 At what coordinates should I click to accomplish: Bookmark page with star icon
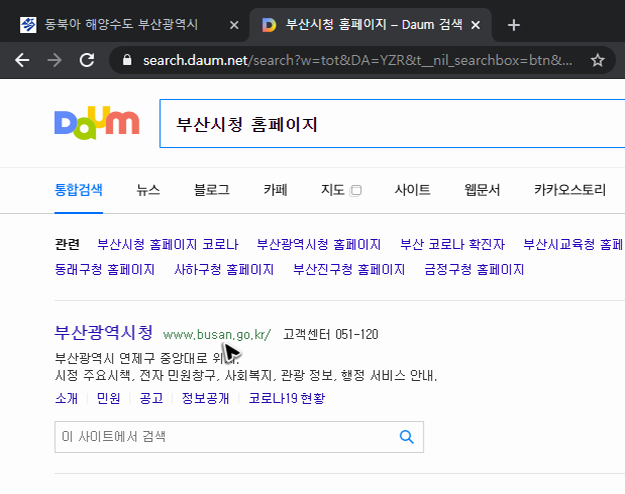[x=597, y=60]
